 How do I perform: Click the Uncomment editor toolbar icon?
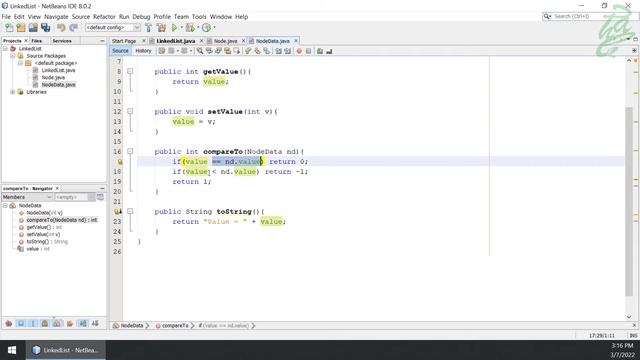[x=329, y=51]
